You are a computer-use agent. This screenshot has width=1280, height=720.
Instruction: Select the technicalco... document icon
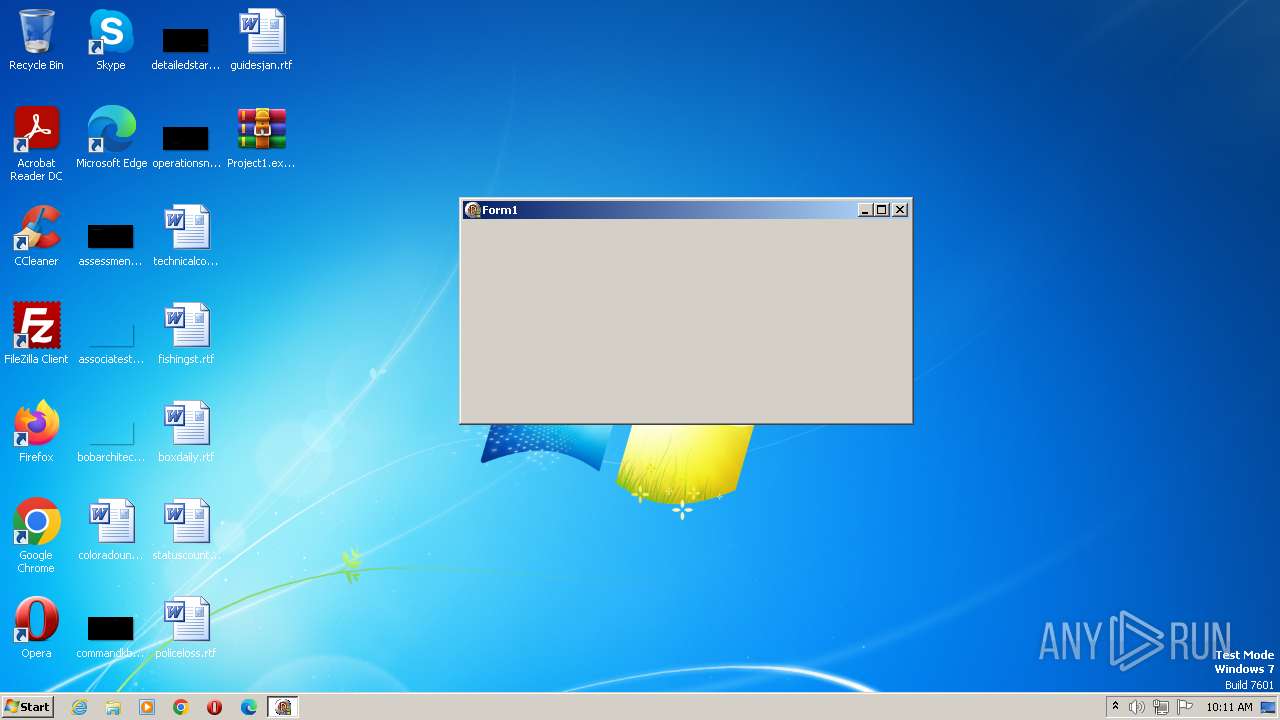pos(186,236)
